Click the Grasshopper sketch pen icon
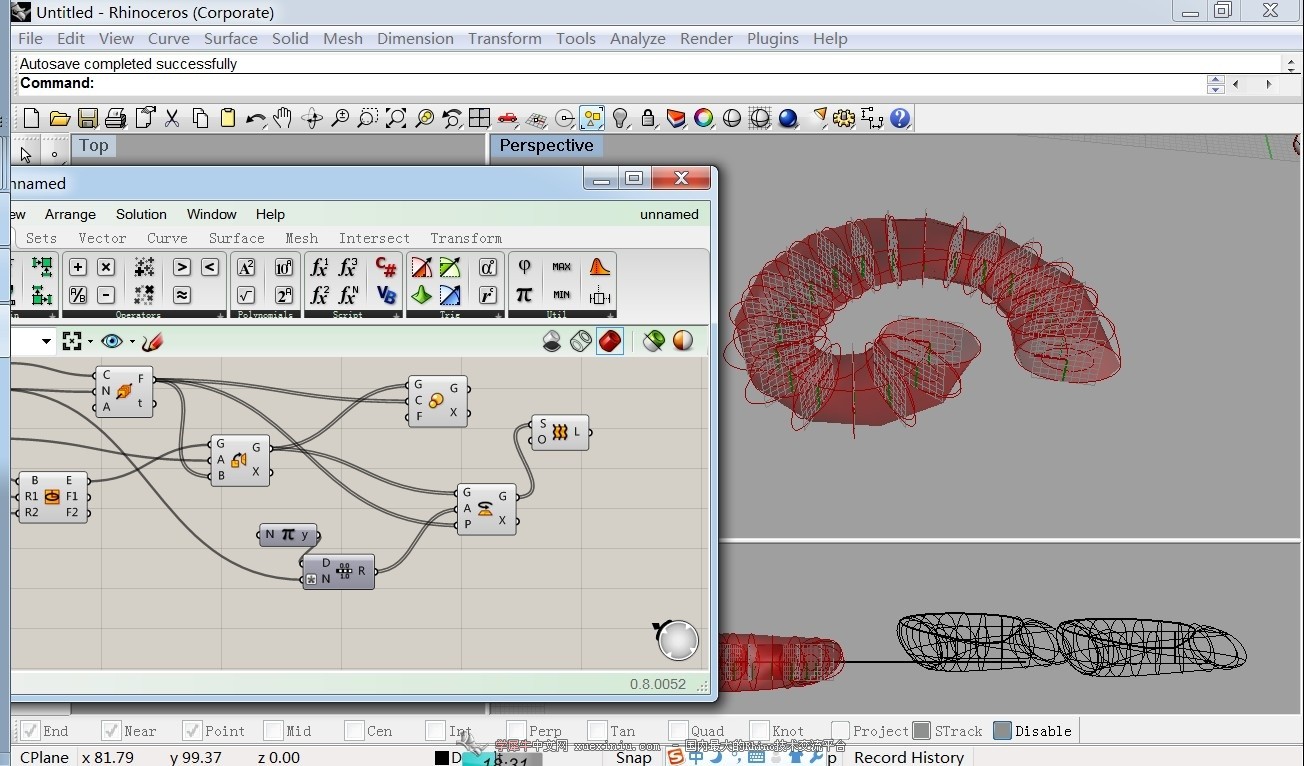 [x=152, y=342]
